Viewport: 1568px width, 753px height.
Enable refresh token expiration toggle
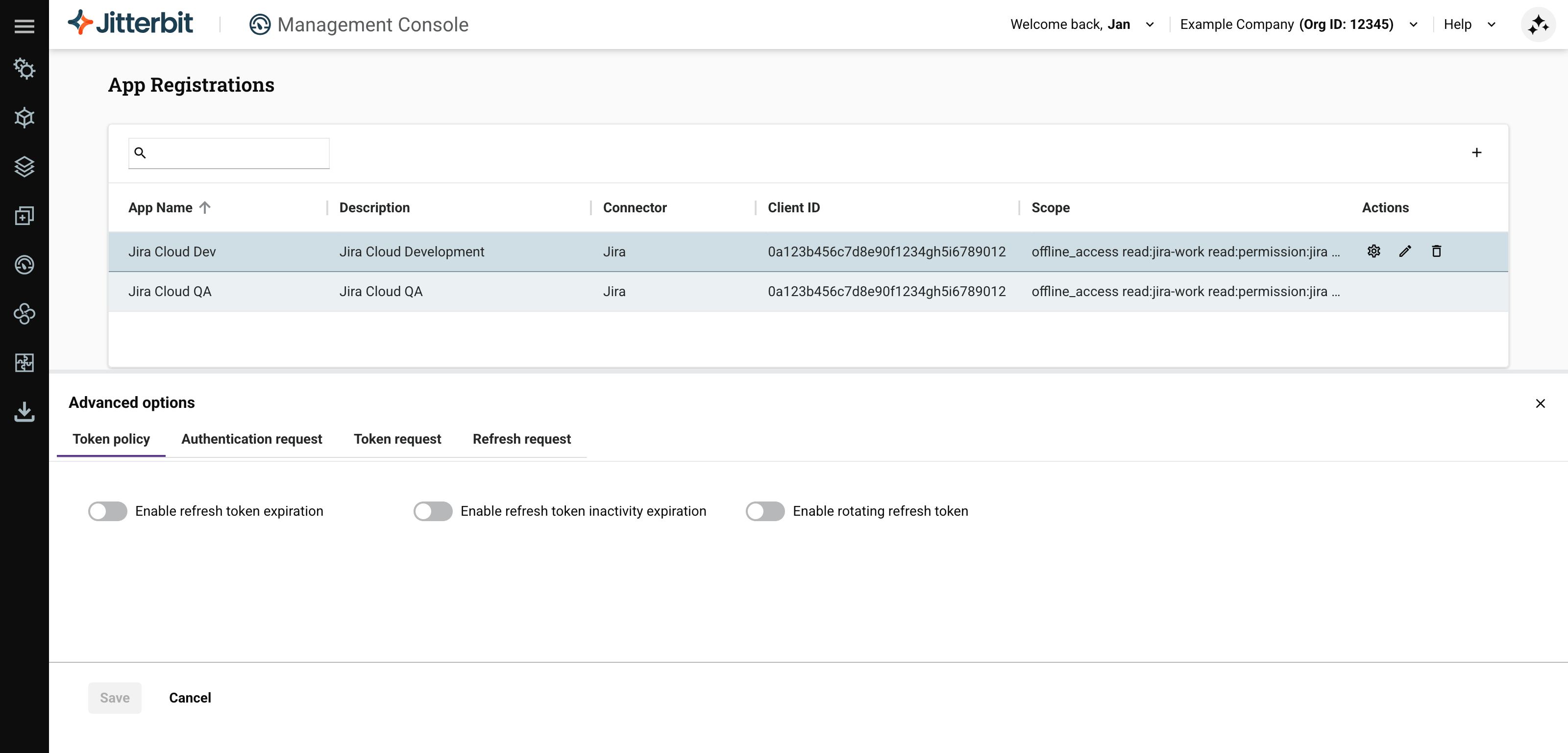(x=108, y=511)
